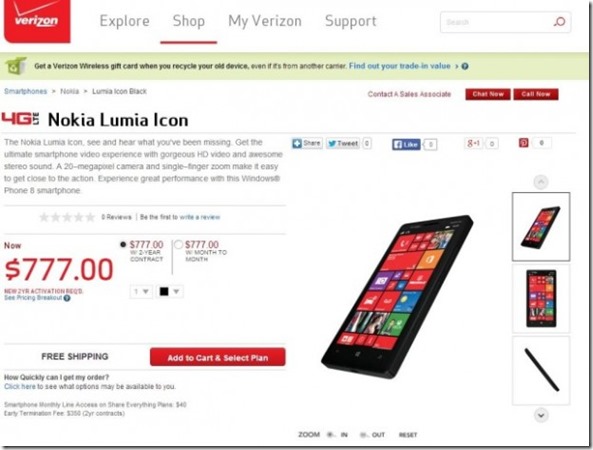The height and width of the screenshot is (450, 593).
Task: Click the search magnifier icon
Action: click(559, 22)
